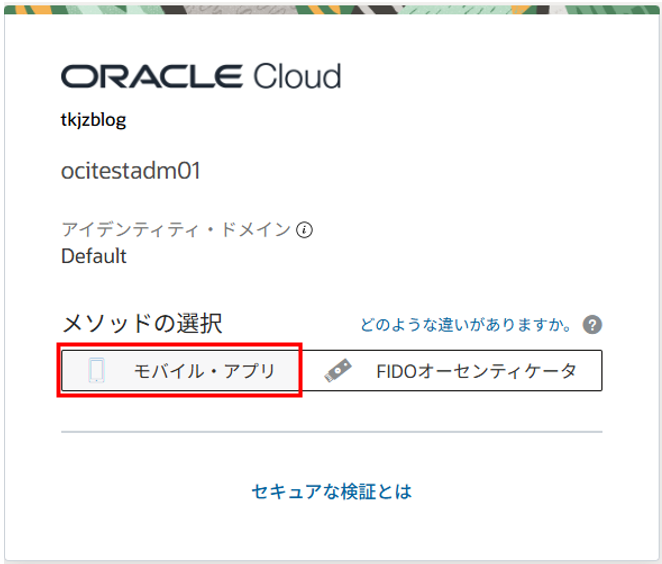The image size is (662, 564).
Task: Click the info icon beside アイデンティティ・ドメイン
Action: click(x=305, y=230)
